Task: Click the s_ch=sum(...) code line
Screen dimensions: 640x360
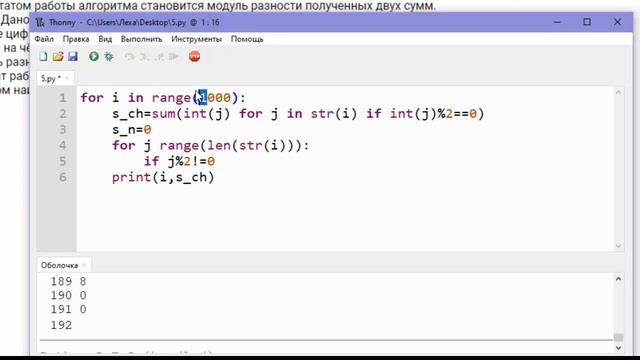Action: click(x=298, y=113)
